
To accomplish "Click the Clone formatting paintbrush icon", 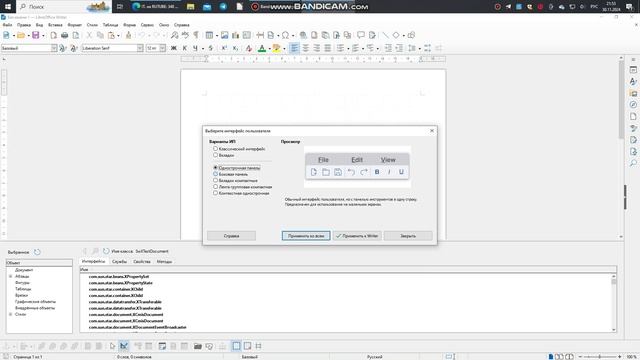I will [129, 36].
